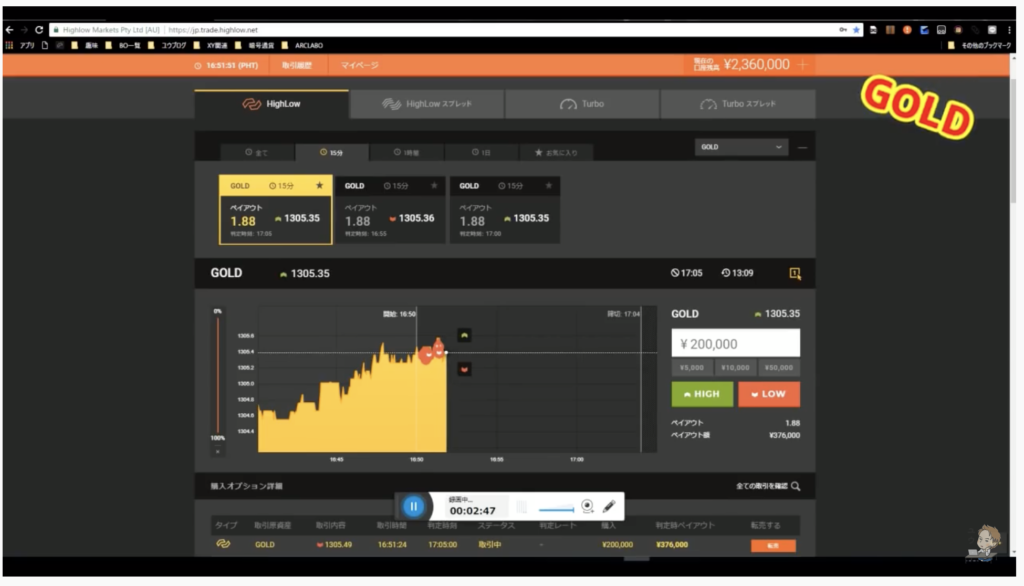The image size is (1024, 586).
Task: Sell the open GOLD position with 転売 button
Action: 773,545
